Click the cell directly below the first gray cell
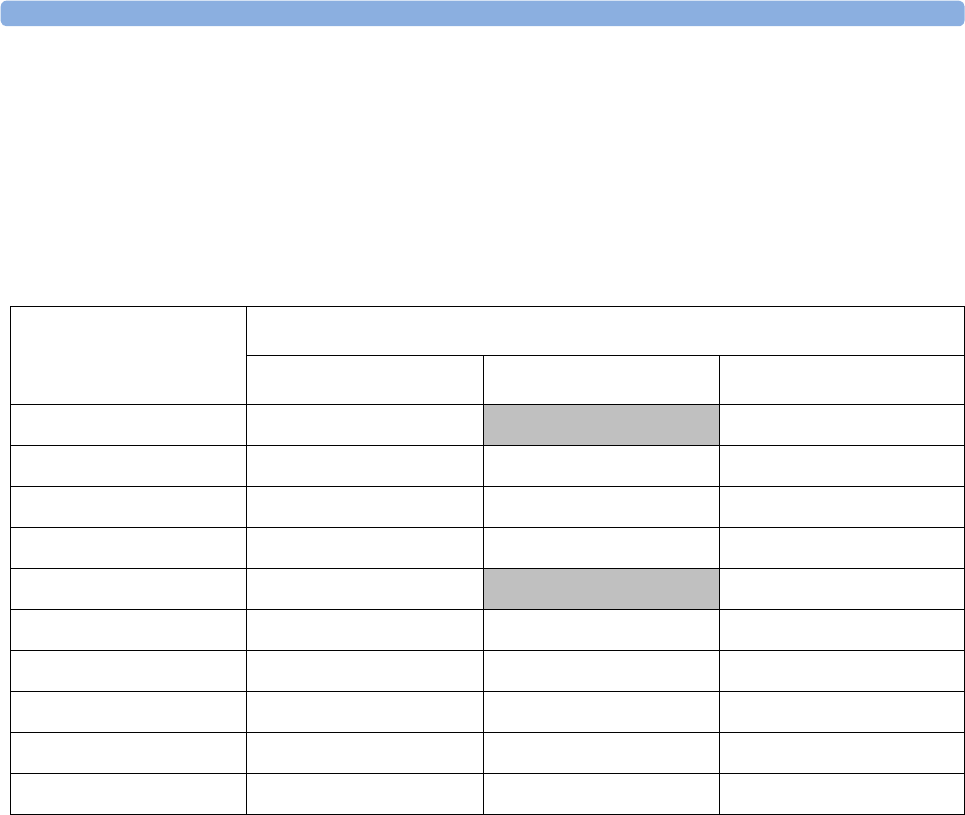This screenshot has width=965, height=815. [x=601, y=466]
